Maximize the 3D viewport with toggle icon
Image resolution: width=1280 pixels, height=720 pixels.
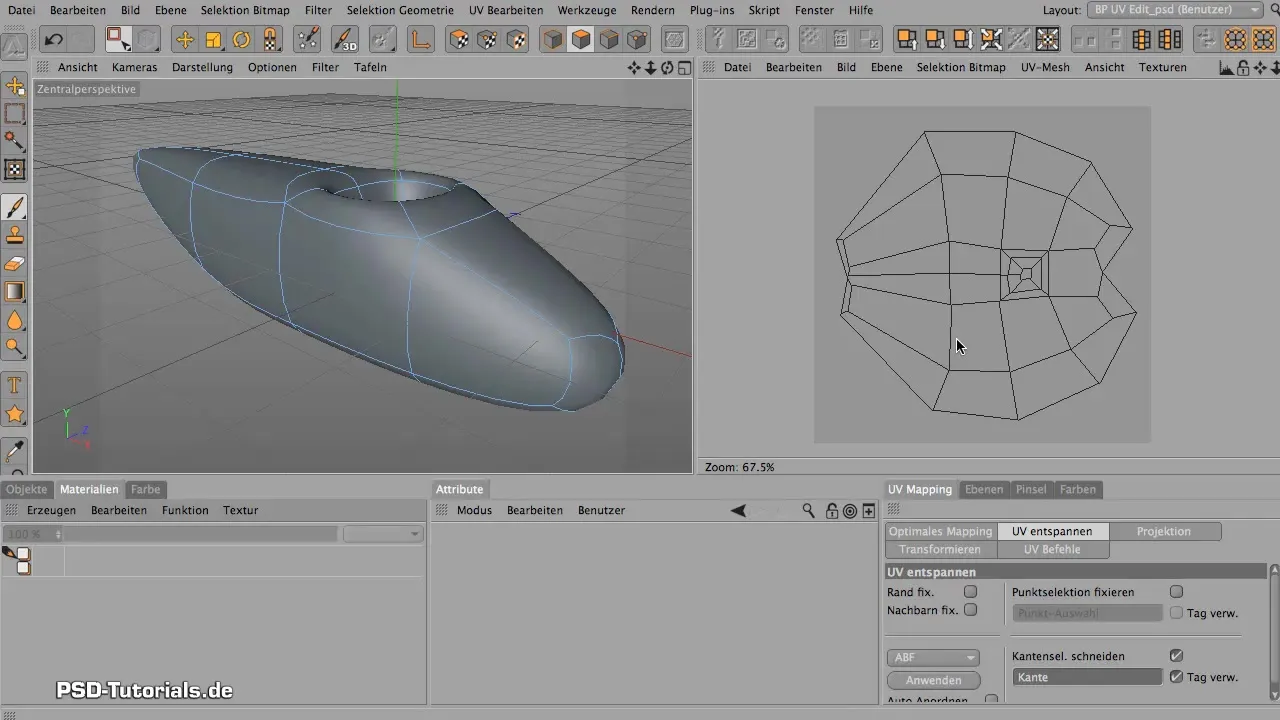click(684, 68)
